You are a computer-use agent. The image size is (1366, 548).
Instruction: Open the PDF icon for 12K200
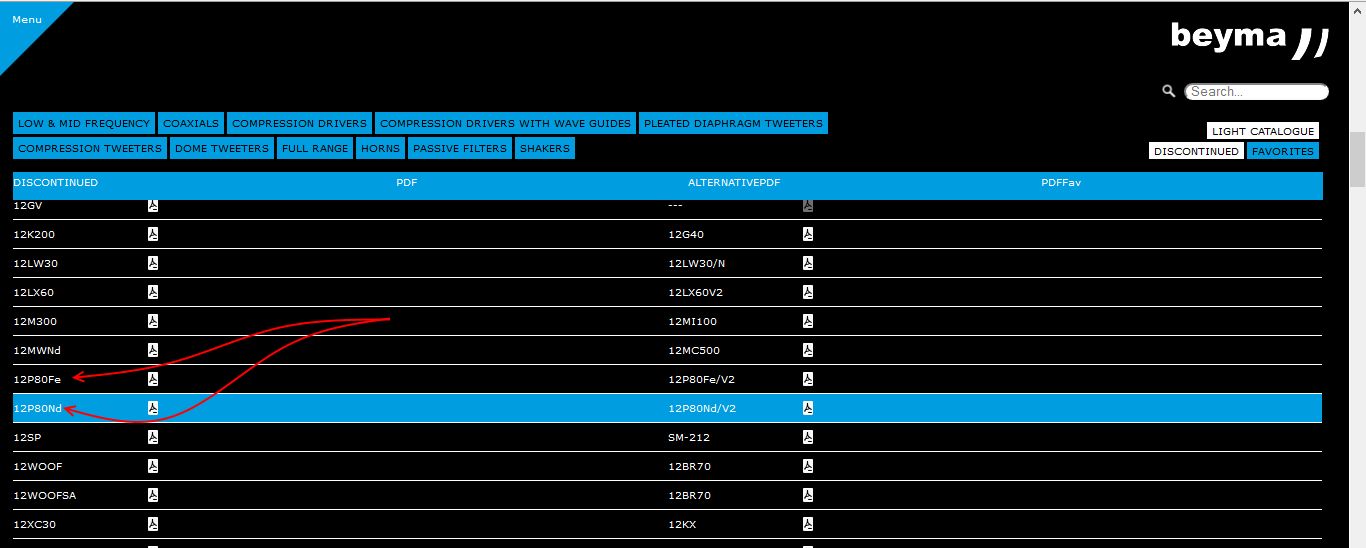(x=153, y=234)
